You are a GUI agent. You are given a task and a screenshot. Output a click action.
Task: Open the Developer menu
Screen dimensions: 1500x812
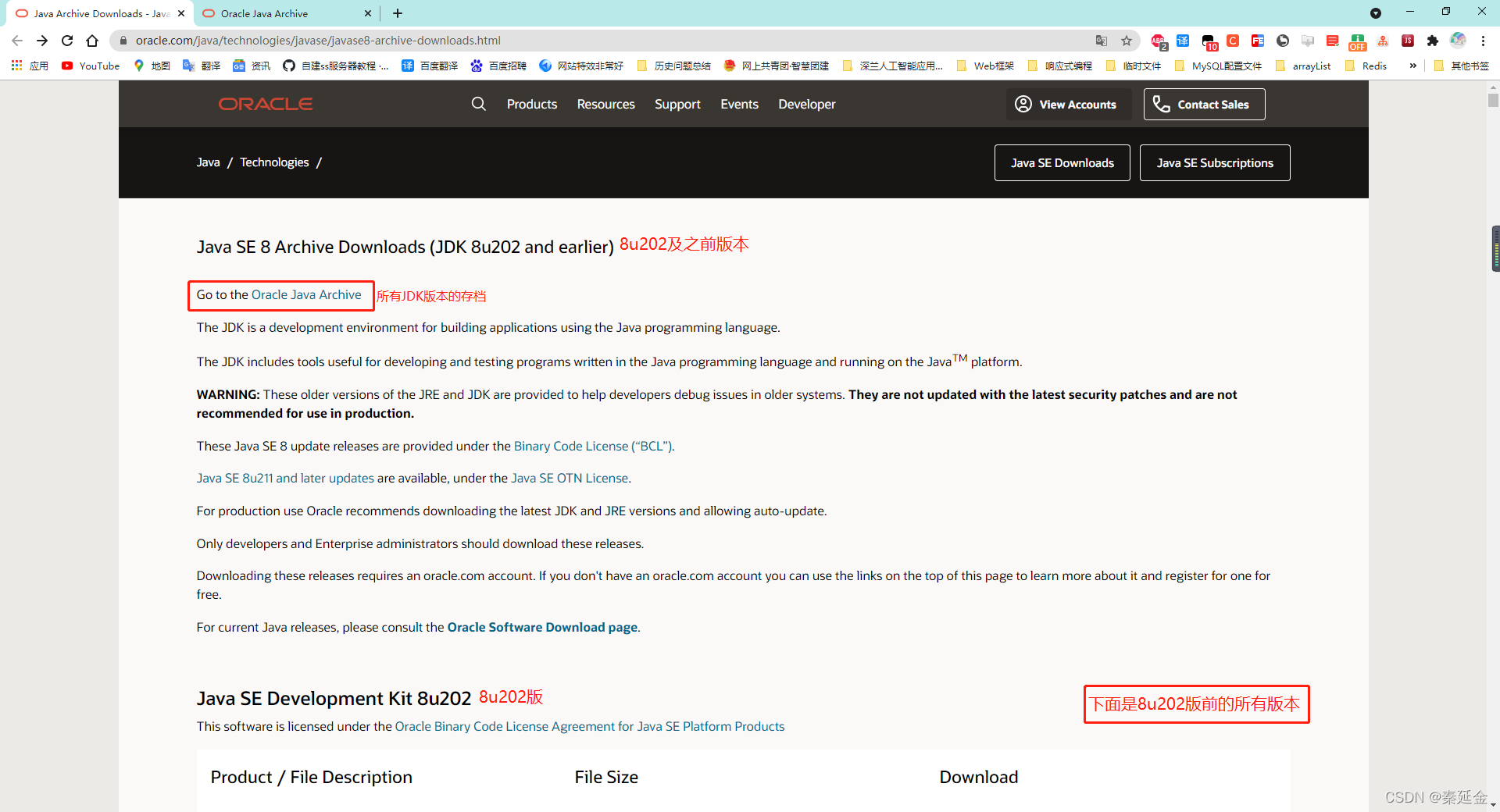tap(807, 104)
